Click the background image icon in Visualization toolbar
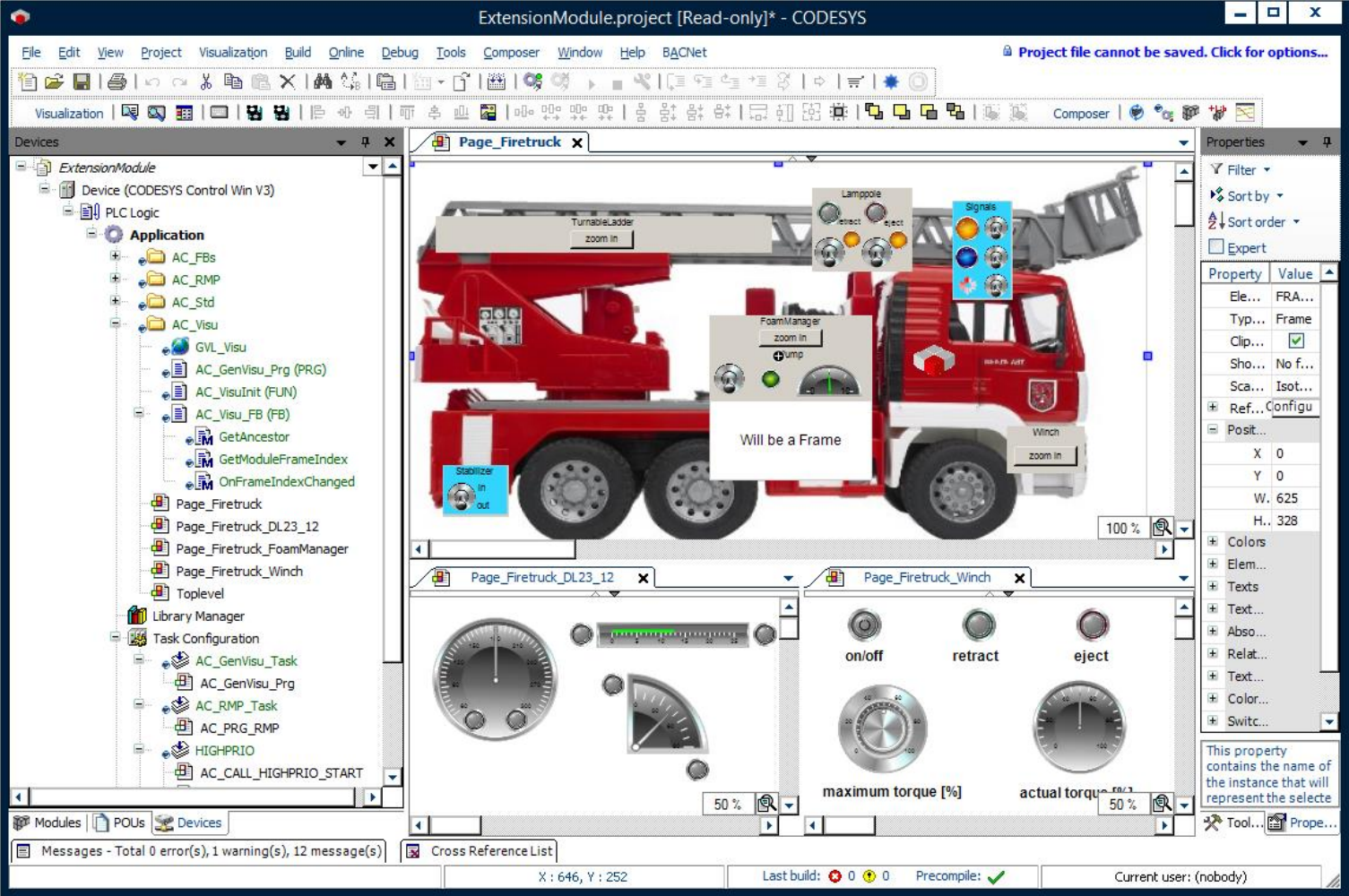 (x=488, y=113)
